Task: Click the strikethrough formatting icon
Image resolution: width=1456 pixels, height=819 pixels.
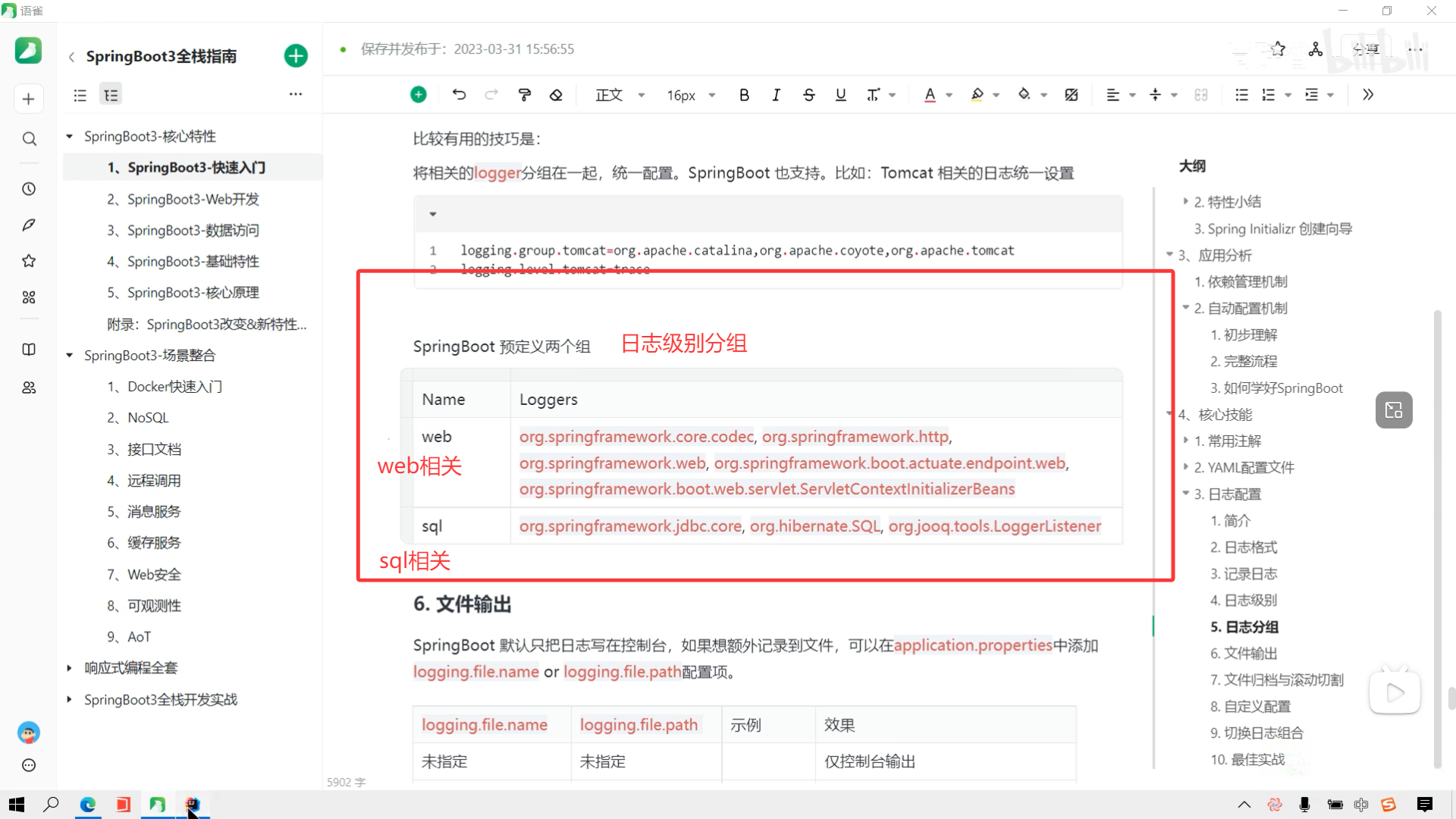Action: (808, 95)
